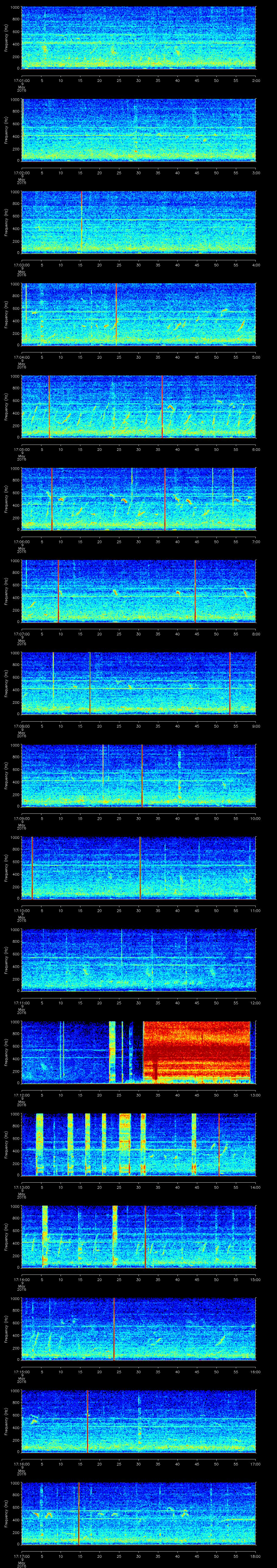Click the 5:00 end time label
Screen dimensions: 277x1568
pyautogui.click(x=256, y=357)
